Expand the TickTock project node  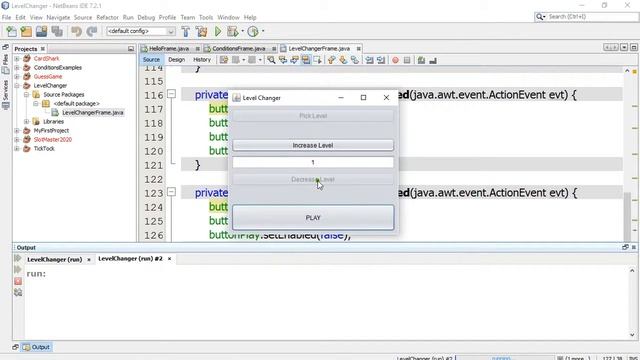click(x=17, y=149)
